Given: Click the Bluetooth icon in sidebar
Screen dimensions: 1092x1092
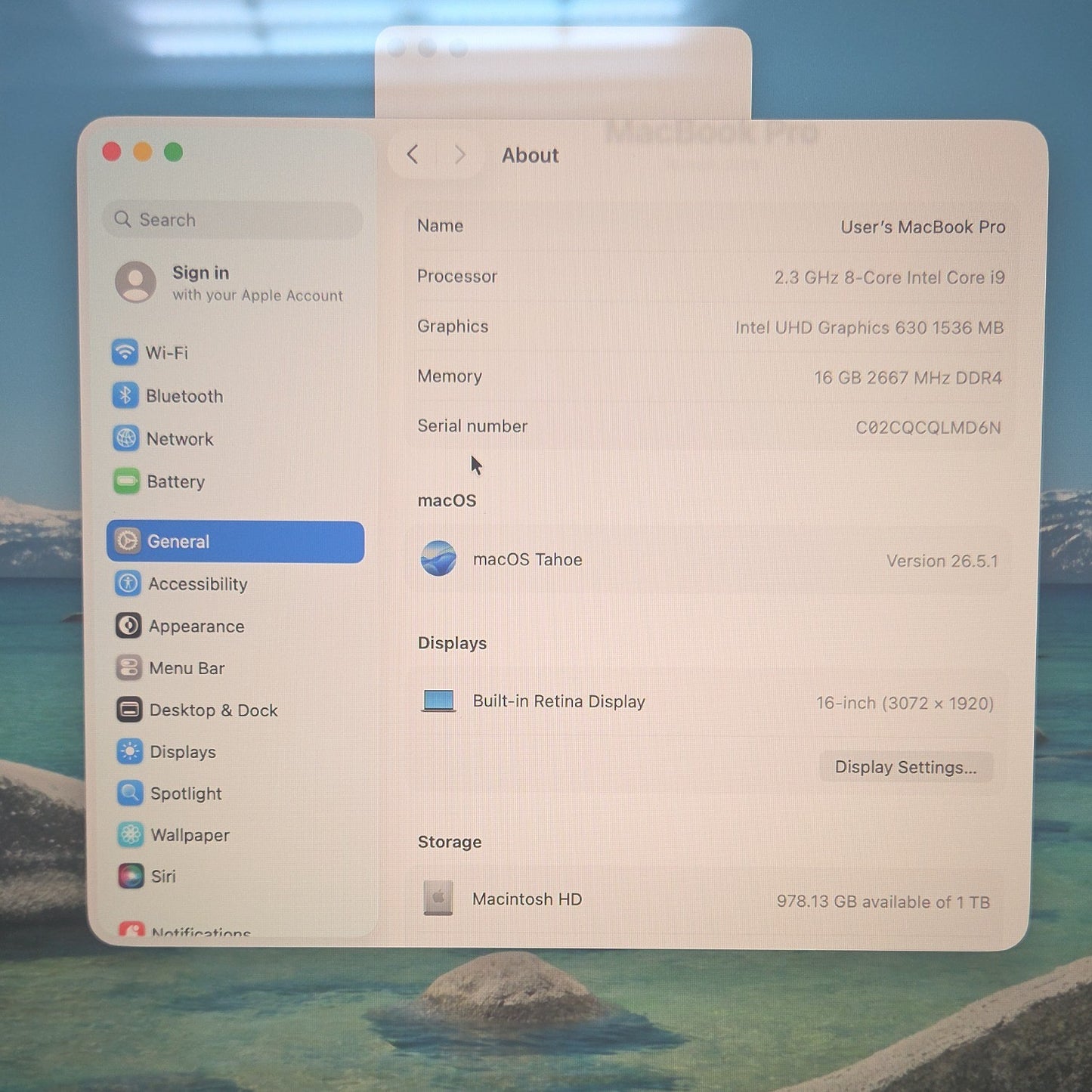Looking at the screenshot, I should 125,395.
